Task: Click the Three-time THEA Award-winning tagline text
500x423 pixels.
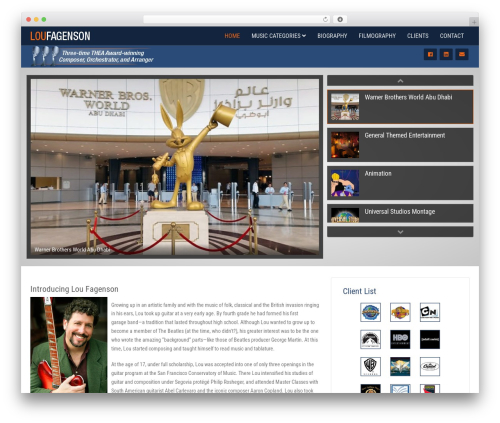Action: (x=106, y=56)
